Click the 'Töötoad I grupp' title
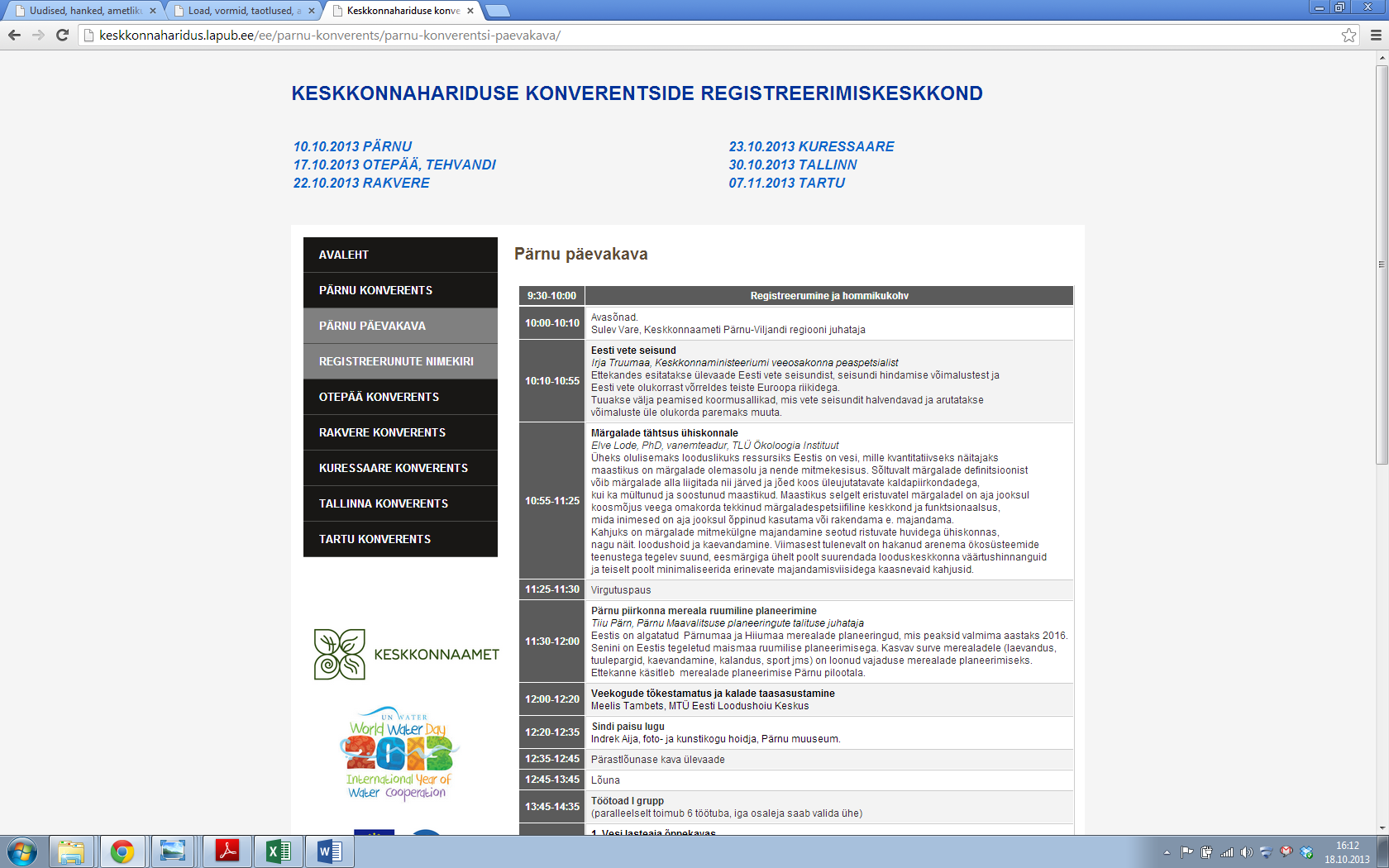1389x868 pixels. click(627, 801)
